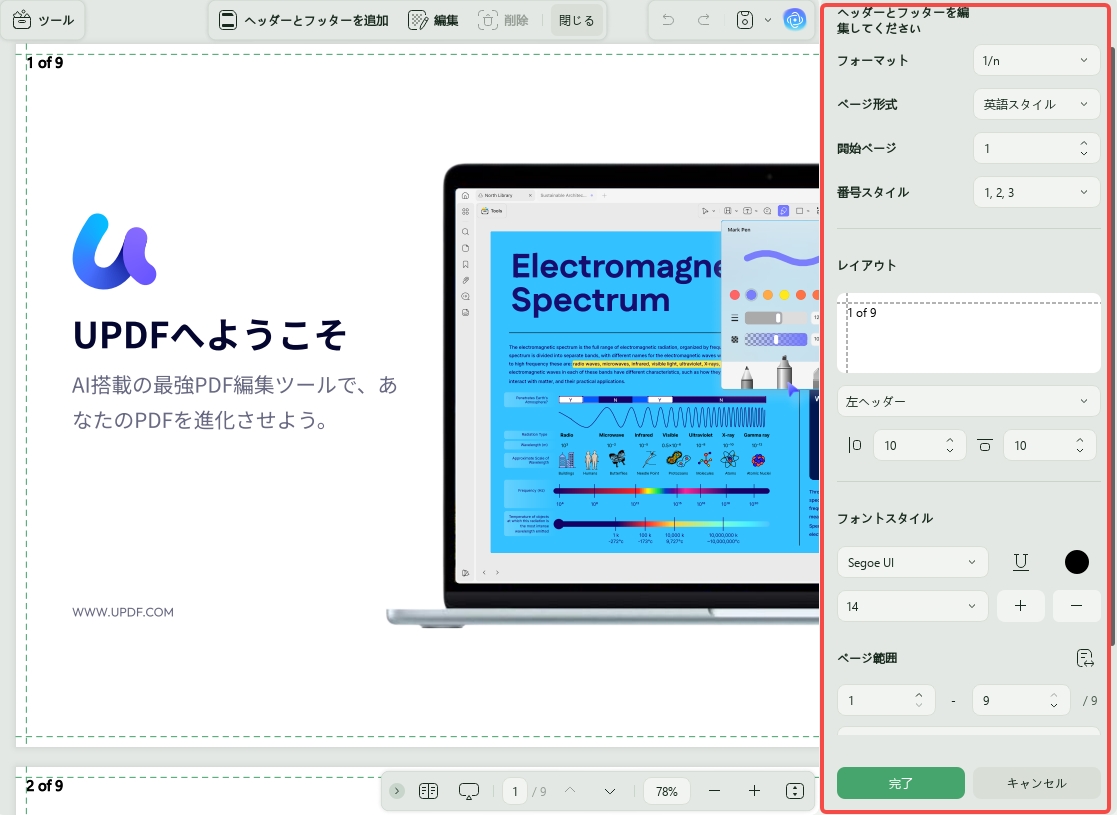Toggle the underline text style
This screenshot has height=815, width=1117.
tap(1020, 562)
